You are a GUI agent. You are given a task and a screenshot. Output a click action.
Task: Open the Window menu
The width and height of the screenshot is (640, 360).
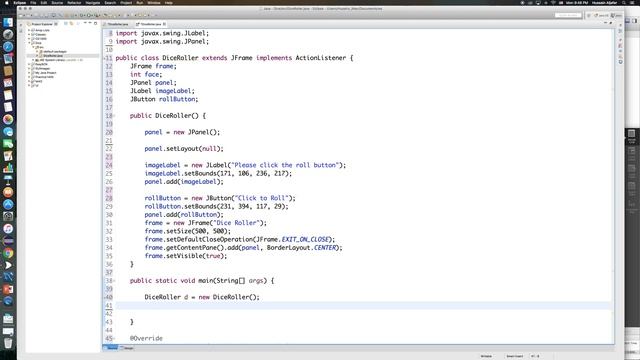tap(154, 3)
